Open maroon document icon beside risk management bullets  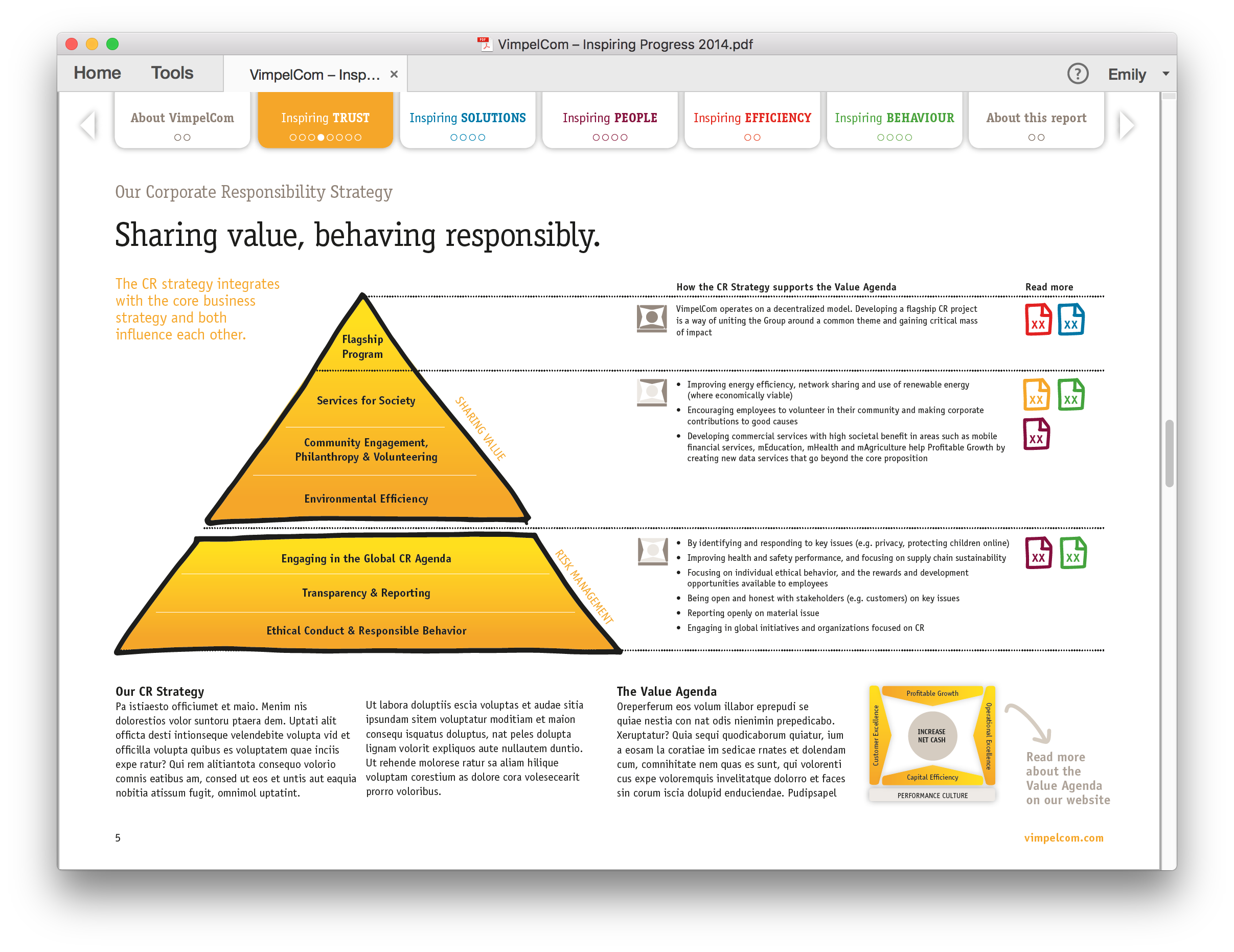pyautogui.click(x=1039, y=553)
